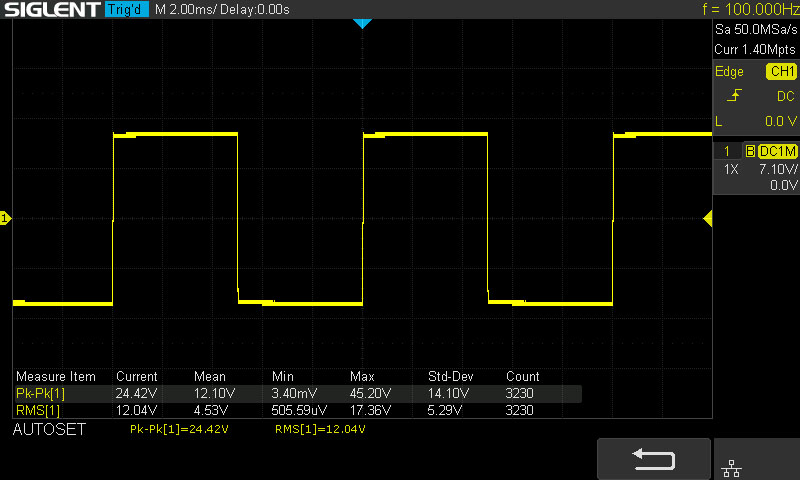800x480 pixels.
Task: Click the SIGLENT logo
Action: coord(52,9)
